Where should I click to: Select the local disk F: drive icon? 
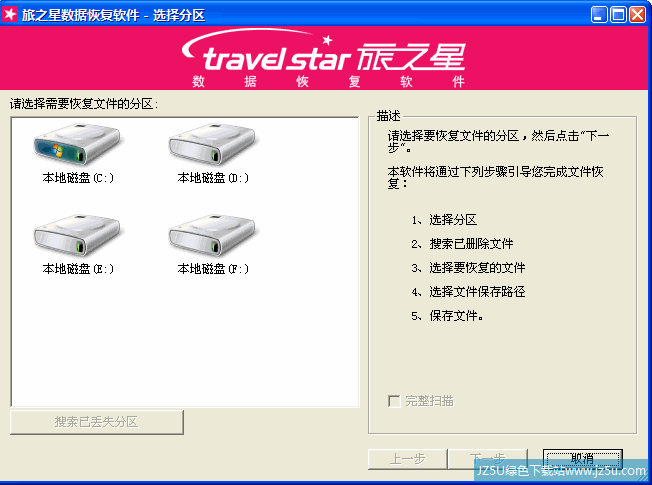(212, 235)
